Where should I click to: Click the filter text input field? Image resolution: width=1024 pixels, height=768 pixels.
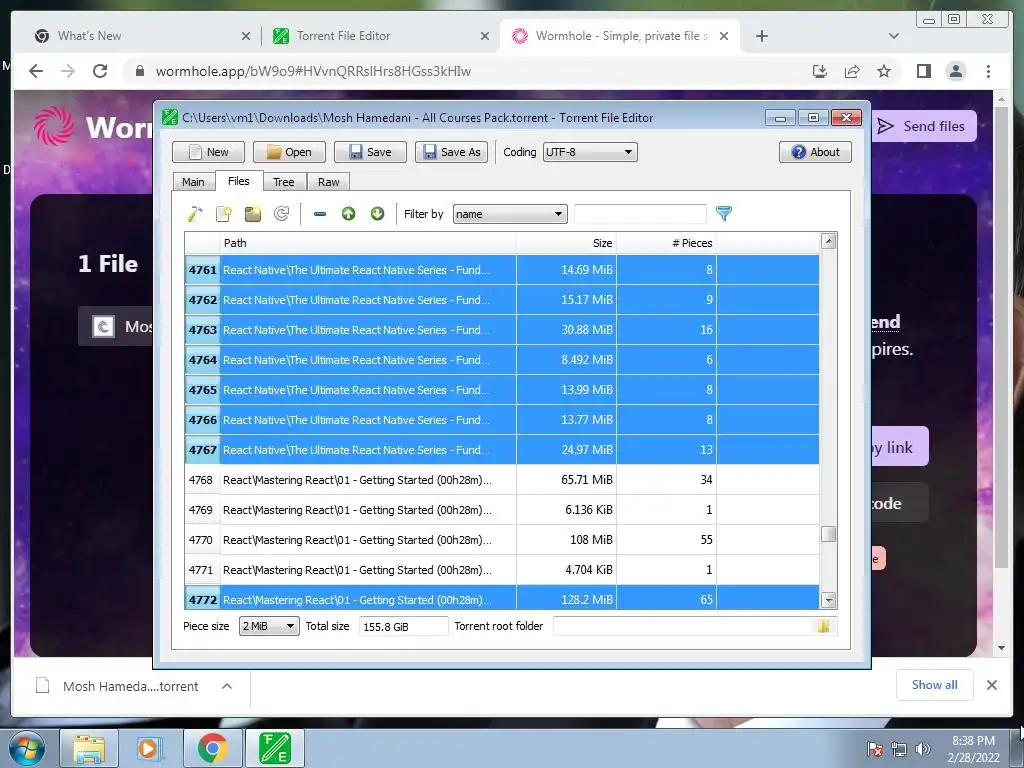tap(640, 214)
